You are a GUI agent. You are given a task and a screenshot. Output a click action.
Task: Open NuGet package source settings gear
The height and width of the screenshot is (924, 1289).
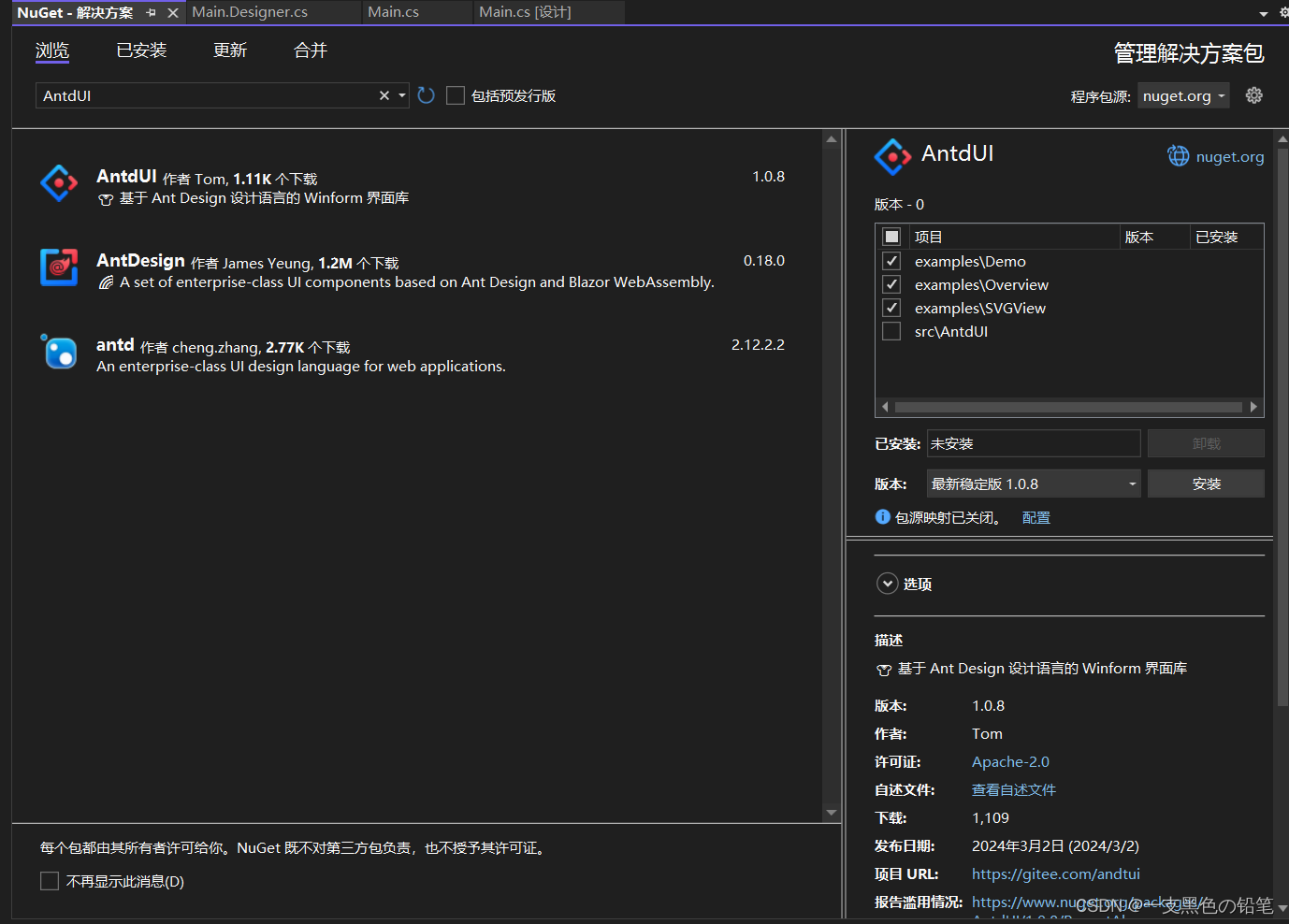click(x=1253, y=94)
